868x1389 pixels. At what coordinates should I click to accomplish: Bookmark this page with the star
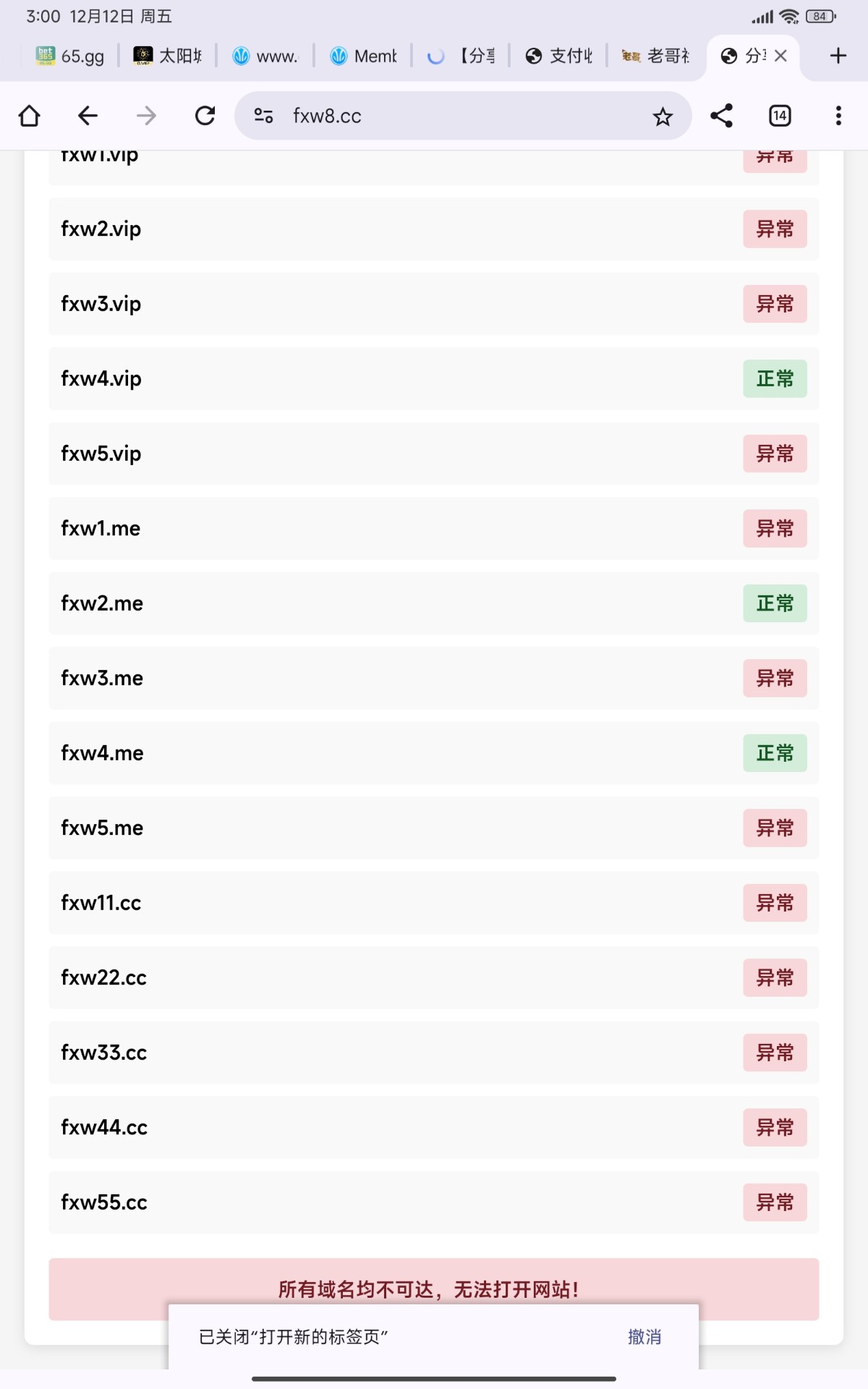pos(663,116)
